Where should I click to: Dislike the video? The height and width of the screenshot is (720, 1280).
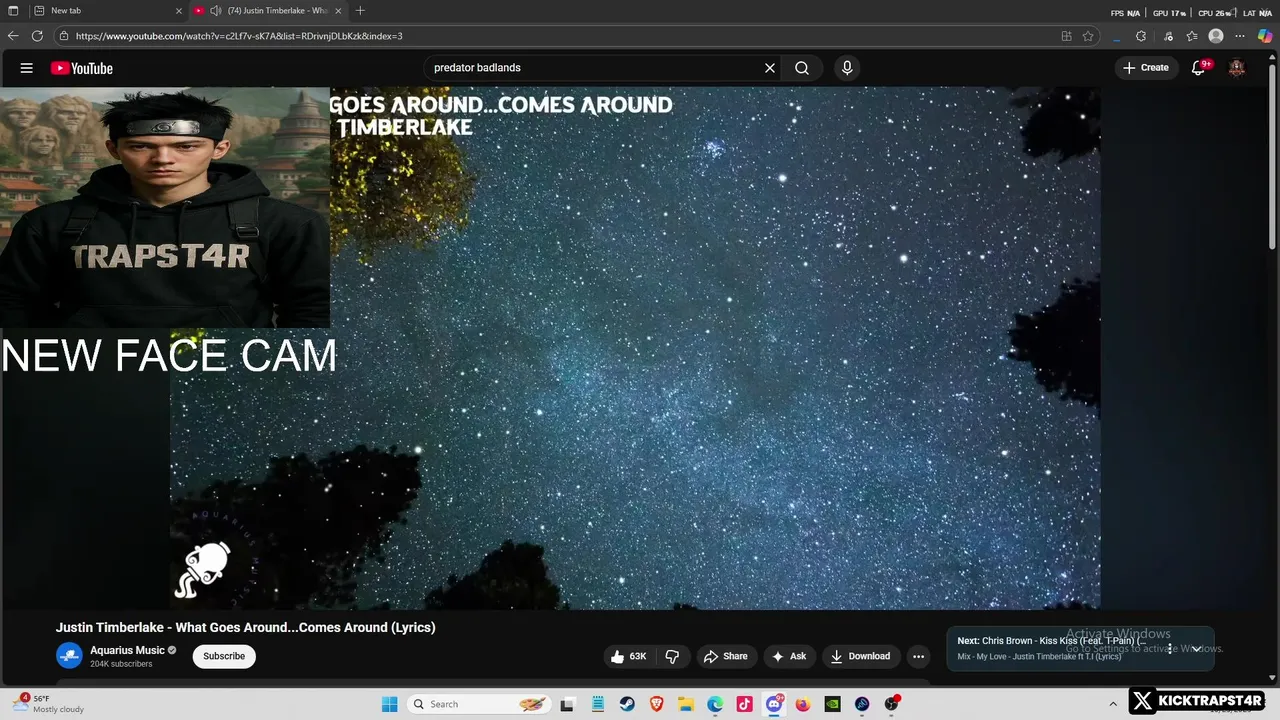tap(672, 656)
